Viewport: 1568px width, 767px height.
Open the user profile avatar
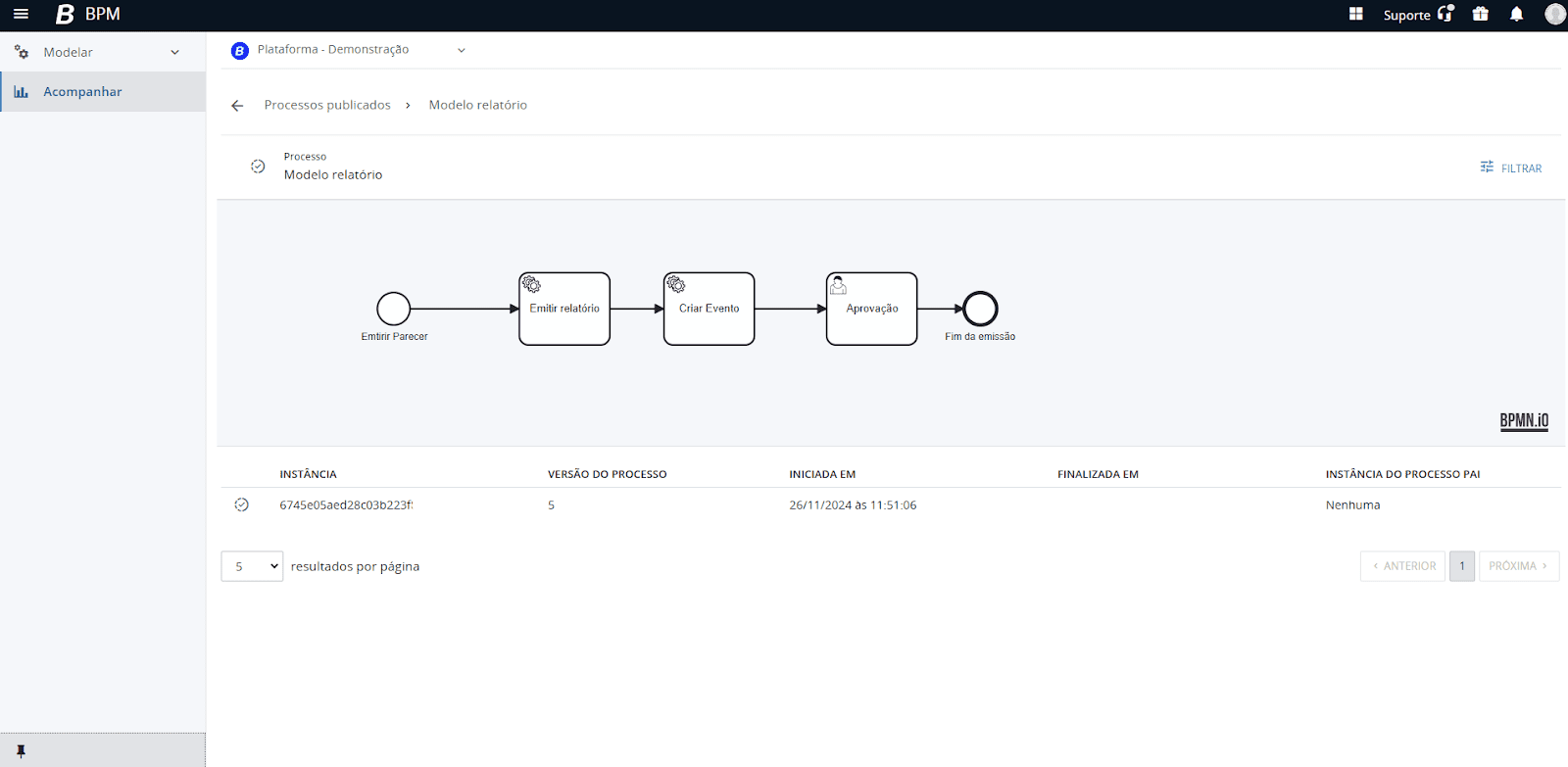point(1554,15)
